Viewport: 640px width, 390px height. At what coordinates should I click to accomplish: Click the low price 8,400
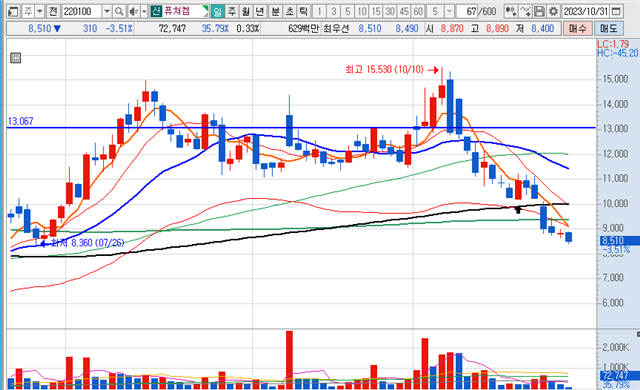pos(542,29)
